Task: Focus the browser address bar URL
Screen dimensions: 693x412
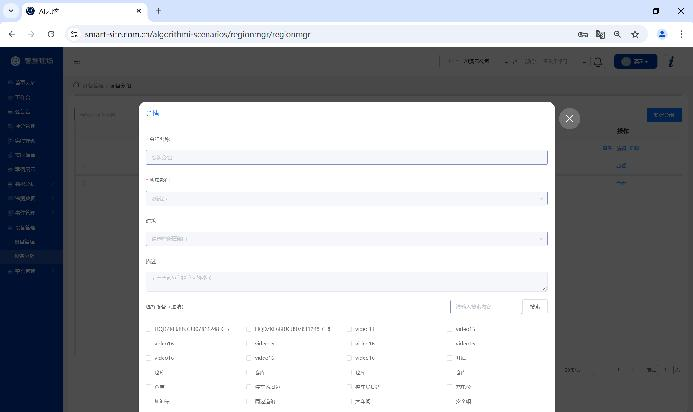Action: coord(197,34)
